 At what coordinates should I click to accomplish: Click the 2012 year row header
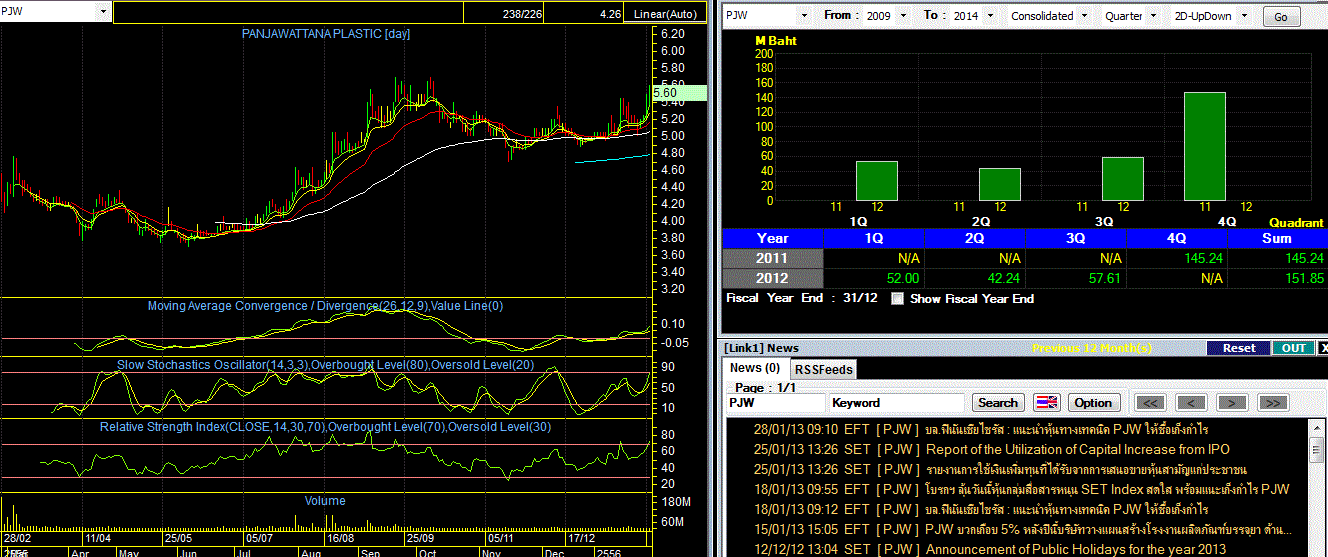click(772, 278)
